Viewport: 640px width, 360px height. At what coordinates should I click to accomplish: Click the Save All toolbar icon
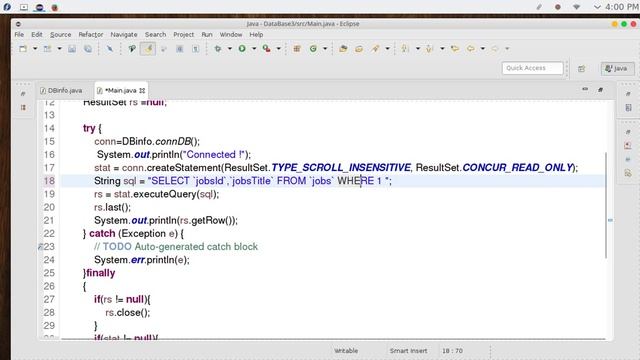88,49
